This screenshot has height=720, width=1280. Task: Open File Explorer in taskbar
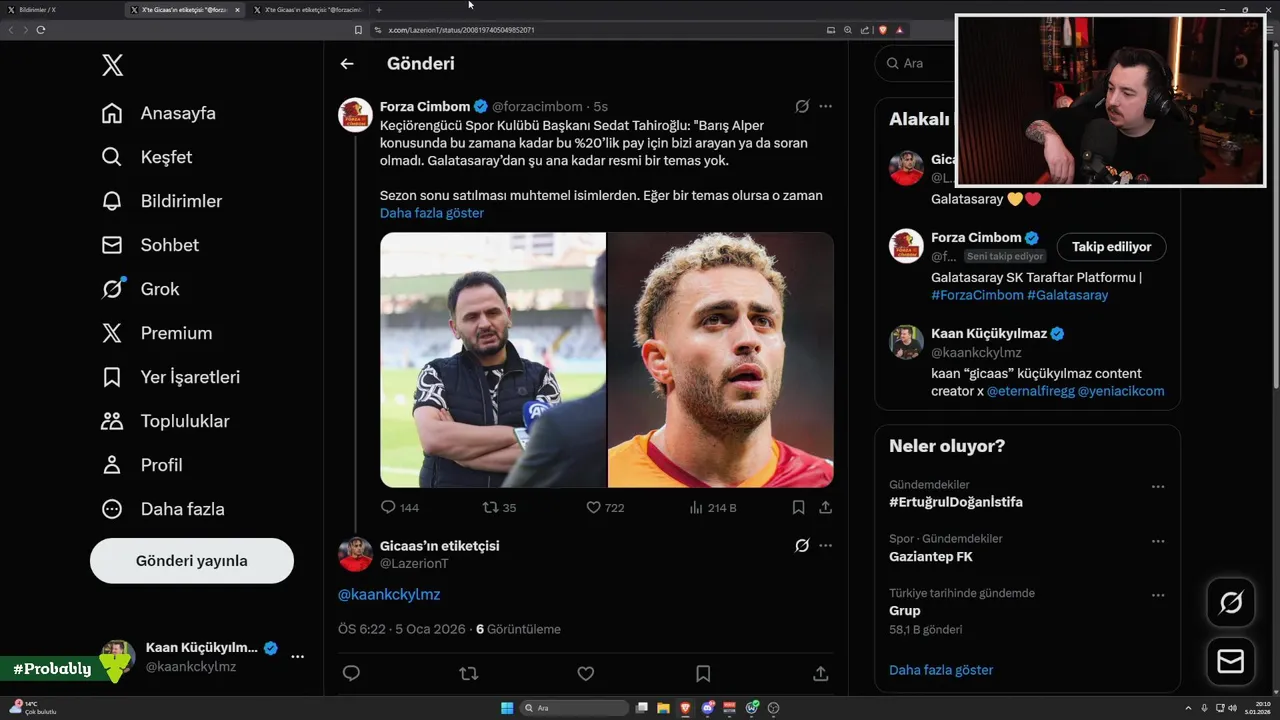(x=663, y=708)
